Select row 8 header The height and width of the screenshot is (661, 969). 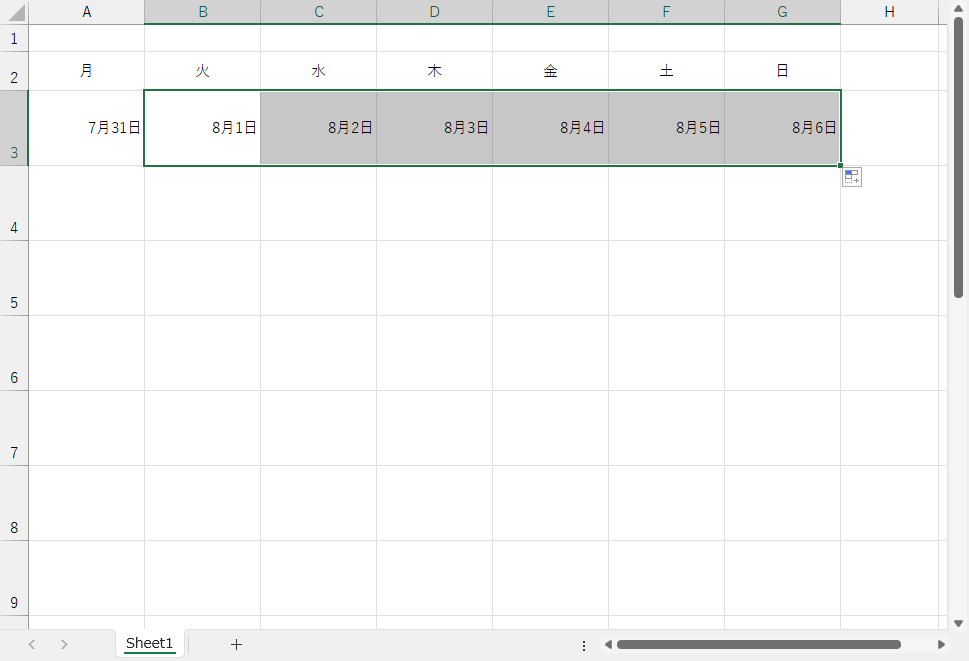(x=14, y=503)
